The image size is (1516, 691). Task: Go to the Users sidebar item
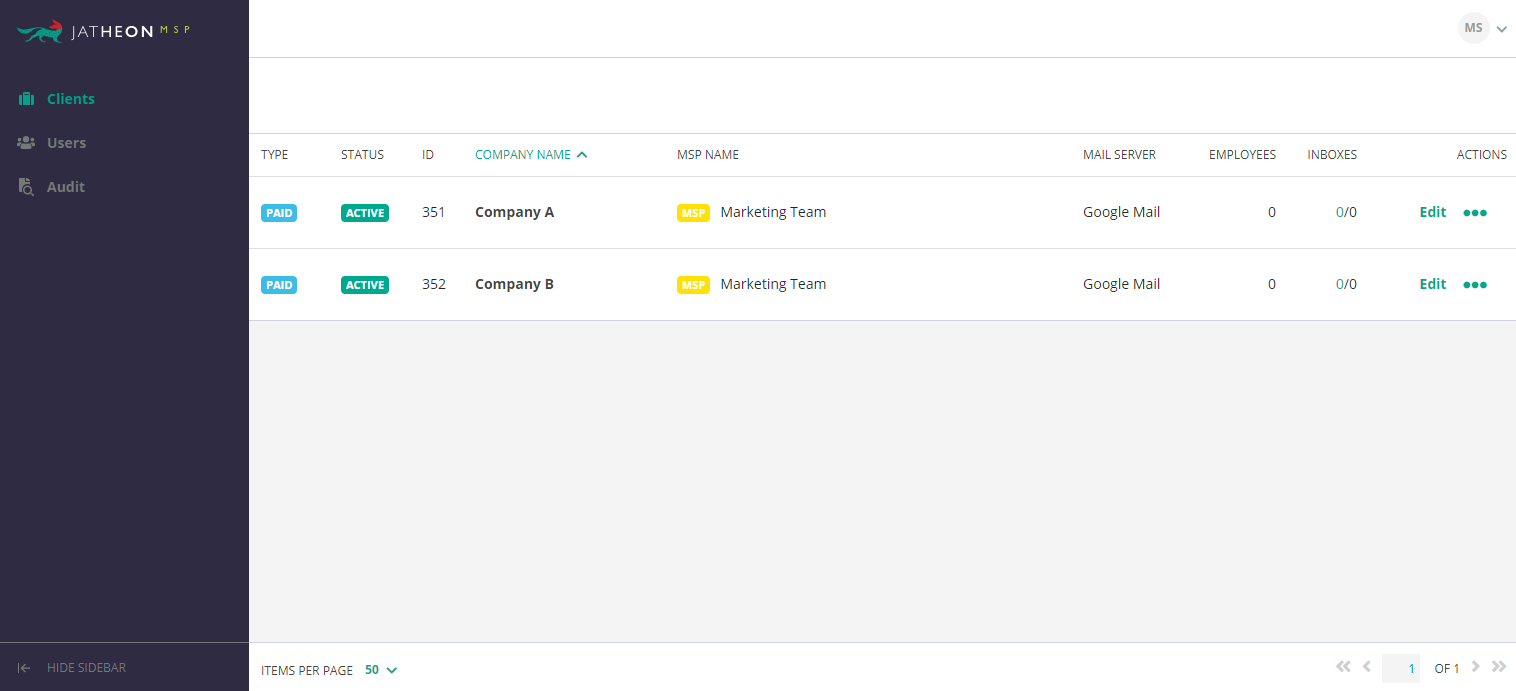pos(52,143)
